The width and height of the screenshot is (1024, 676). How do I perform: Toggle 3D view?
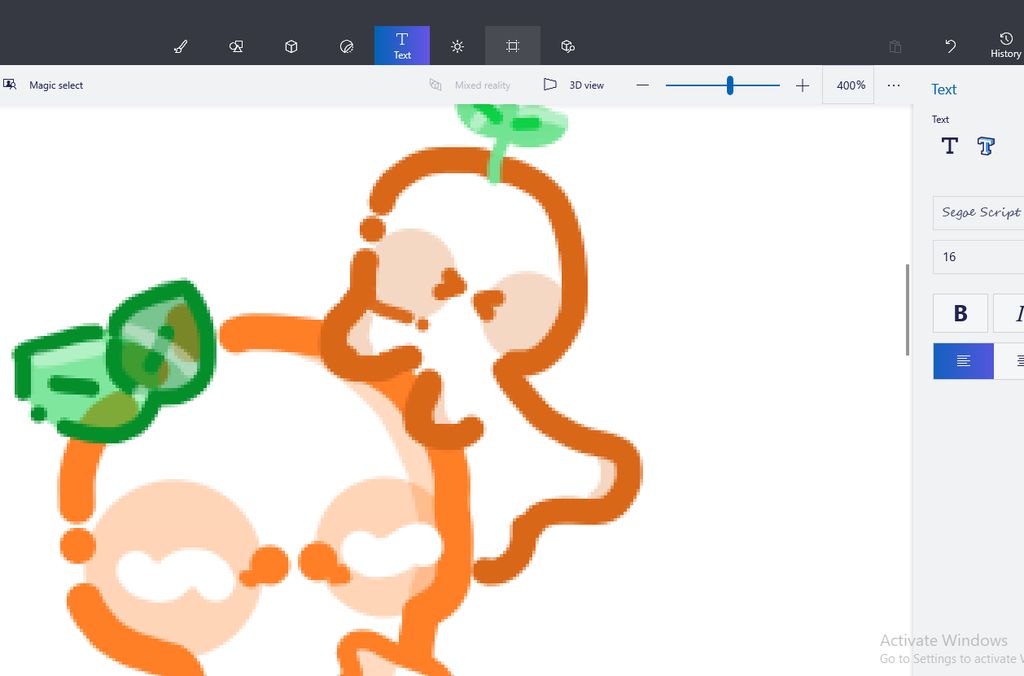pos(574,85)
